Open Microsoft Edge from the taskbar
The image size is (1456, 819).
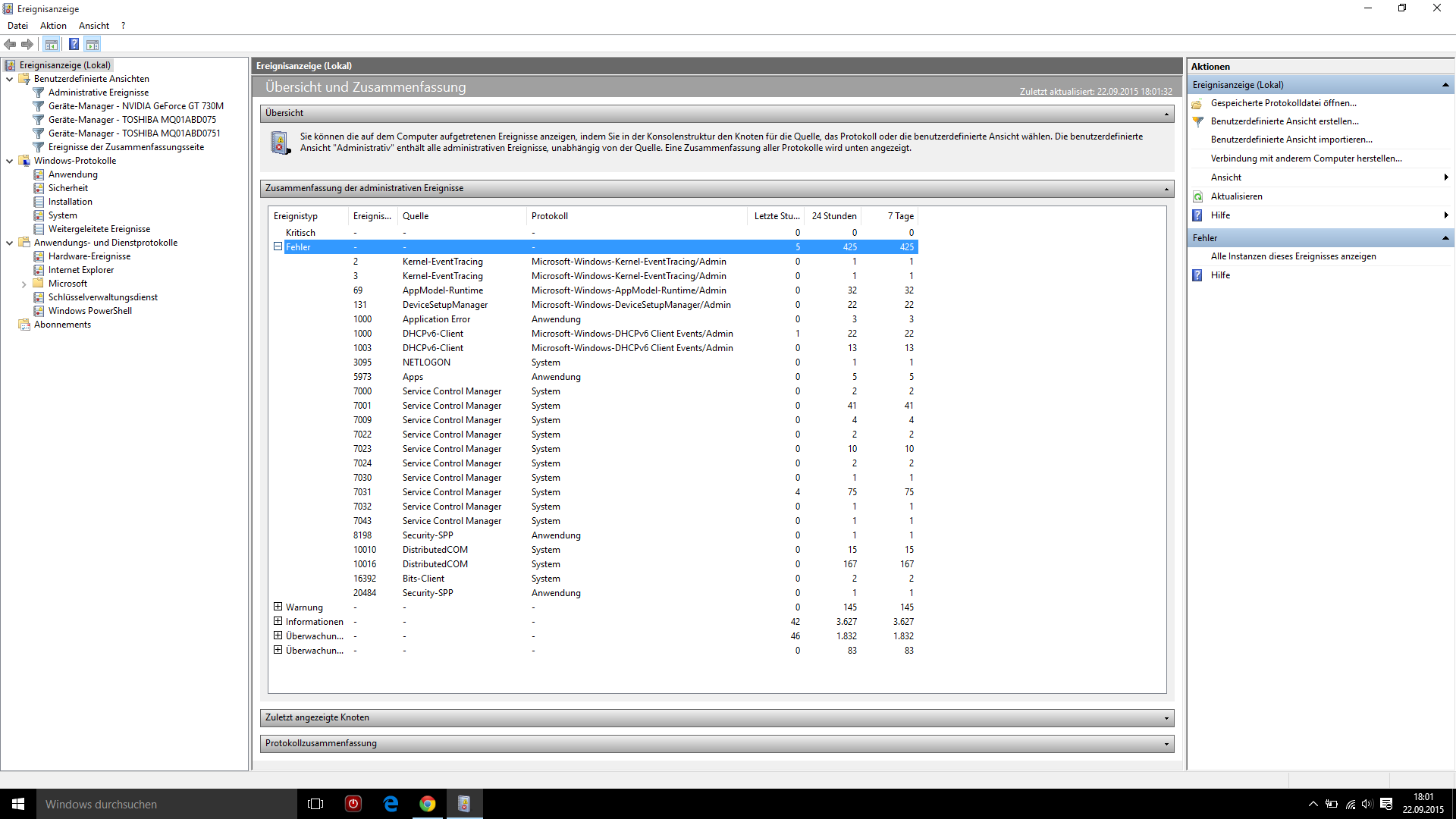(x=391, y=804)
